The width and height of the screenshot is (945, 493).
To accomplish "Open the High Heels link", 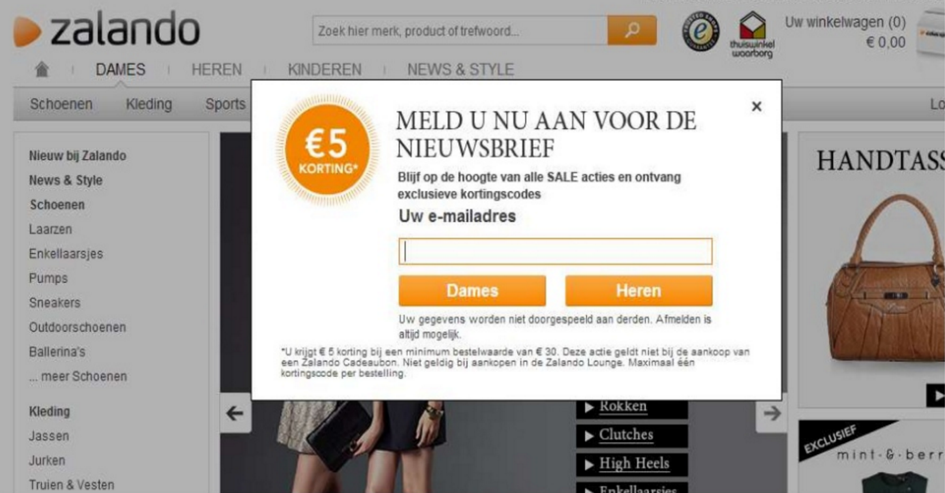I will tap(632, 464).
